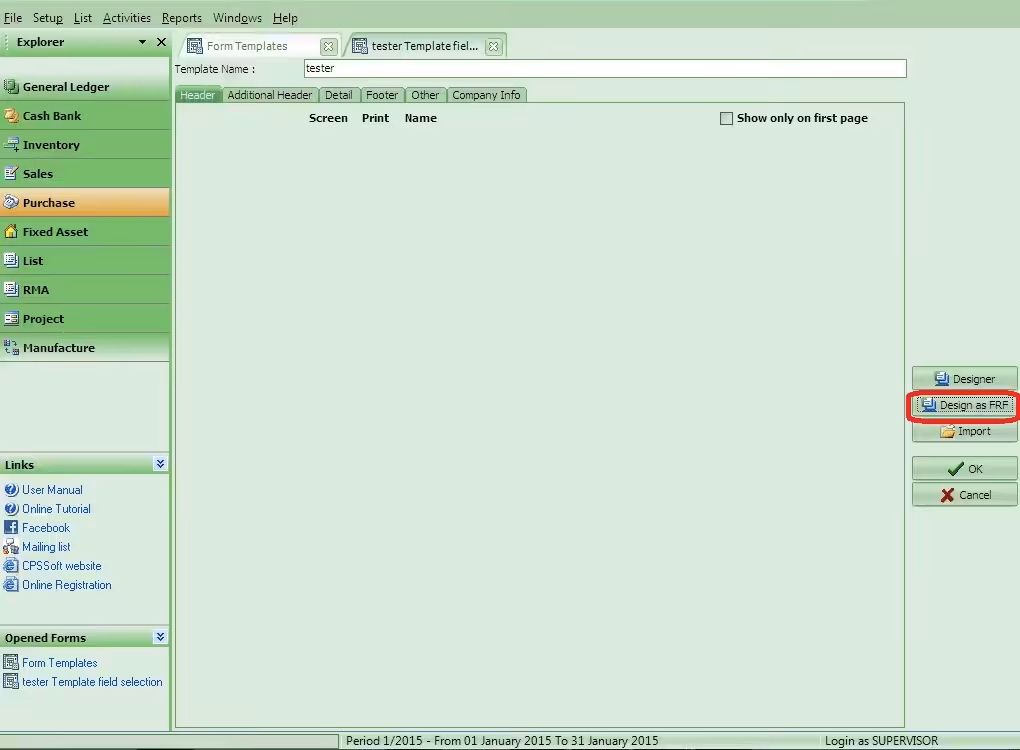Select the Other tab

(x=425, y=95)
